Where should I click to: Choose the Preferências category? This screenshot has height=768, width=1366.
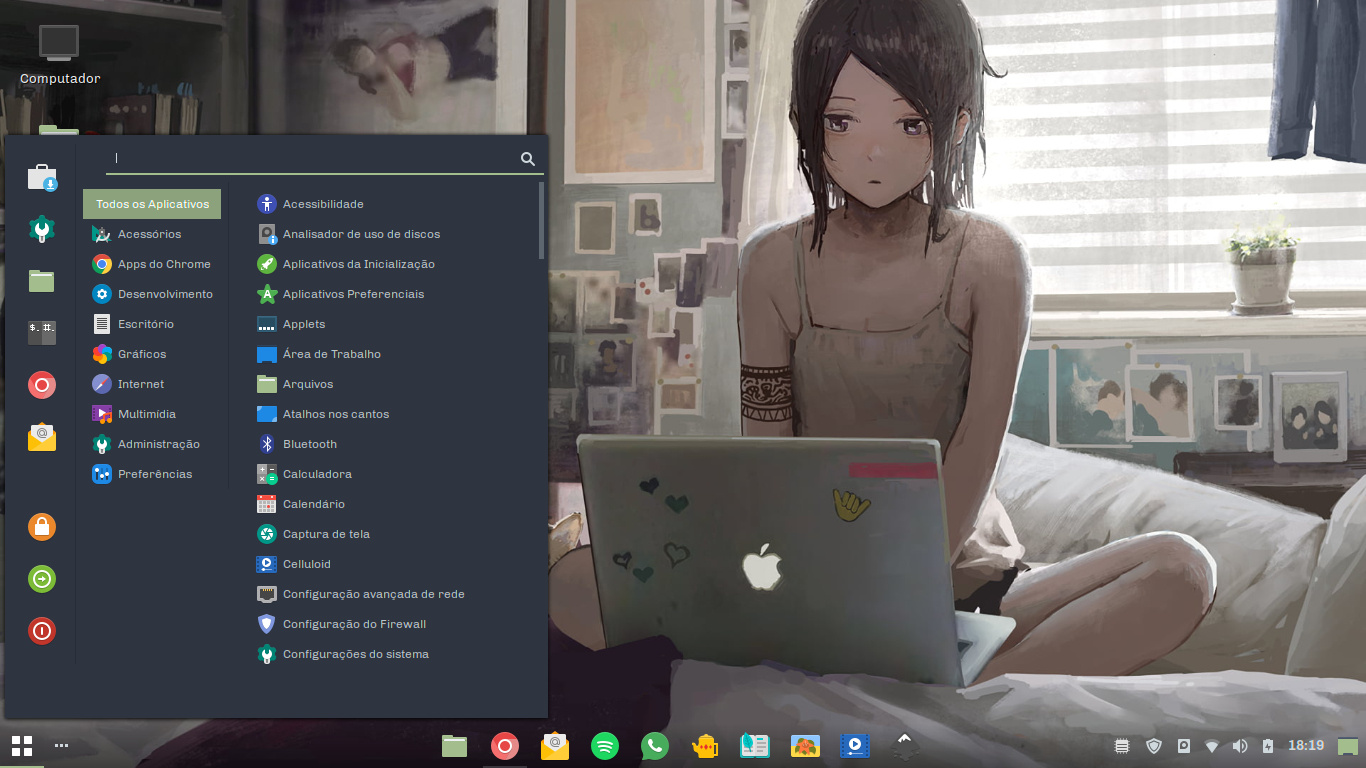pyautogui.click(x=154, y=474)
